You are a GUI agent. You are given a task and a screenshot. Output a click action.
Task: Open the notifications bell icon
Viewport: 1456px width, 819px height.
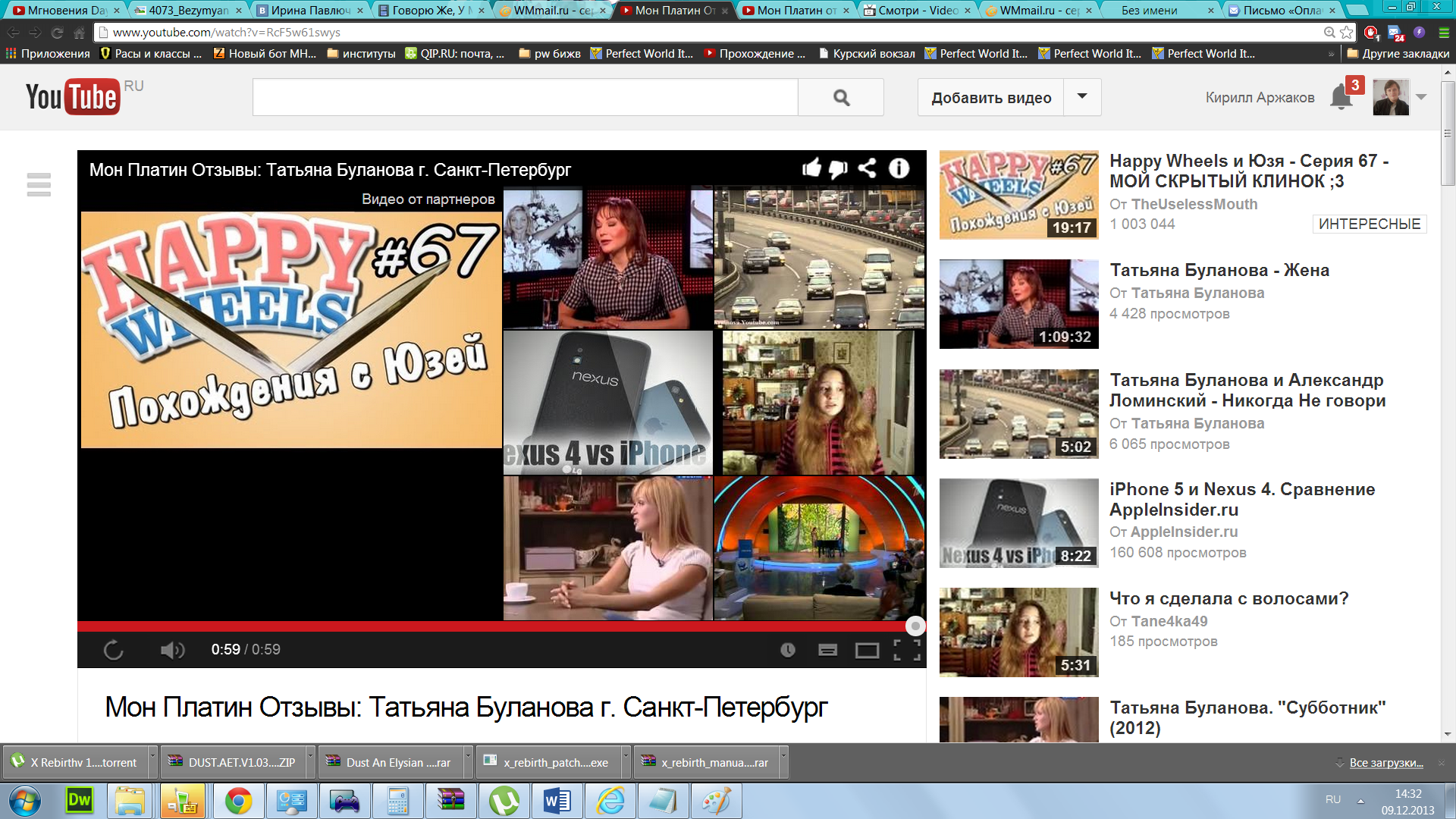(1341, 98)
